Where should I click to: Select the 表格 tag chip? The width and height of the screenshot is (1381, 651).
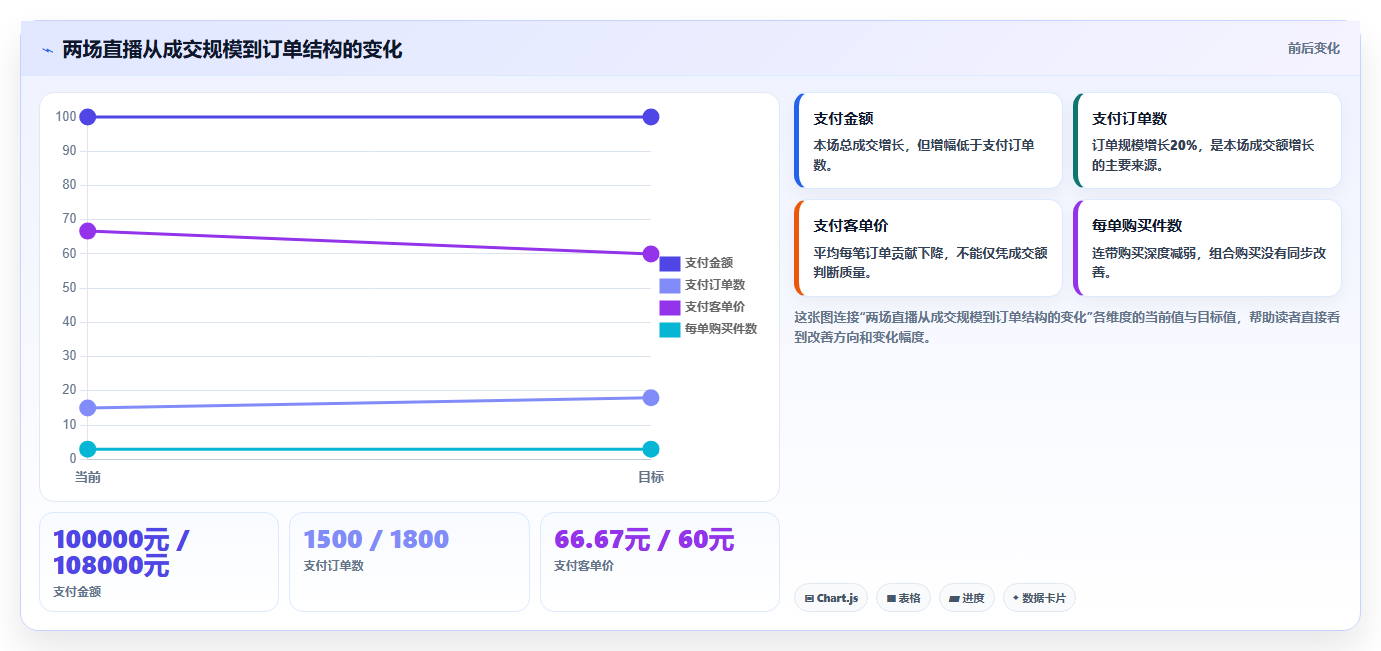pyautogui.click(x=903, y=598)
